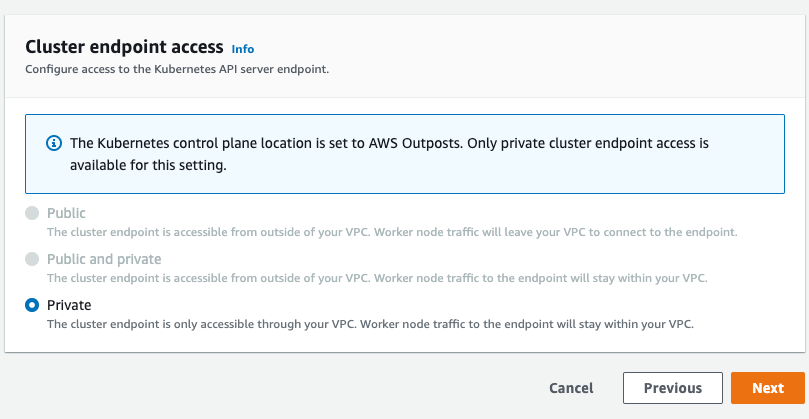Open the Info link beside Cluster endpoint access
The image size is (809, 419).
[x=242, y=49]
